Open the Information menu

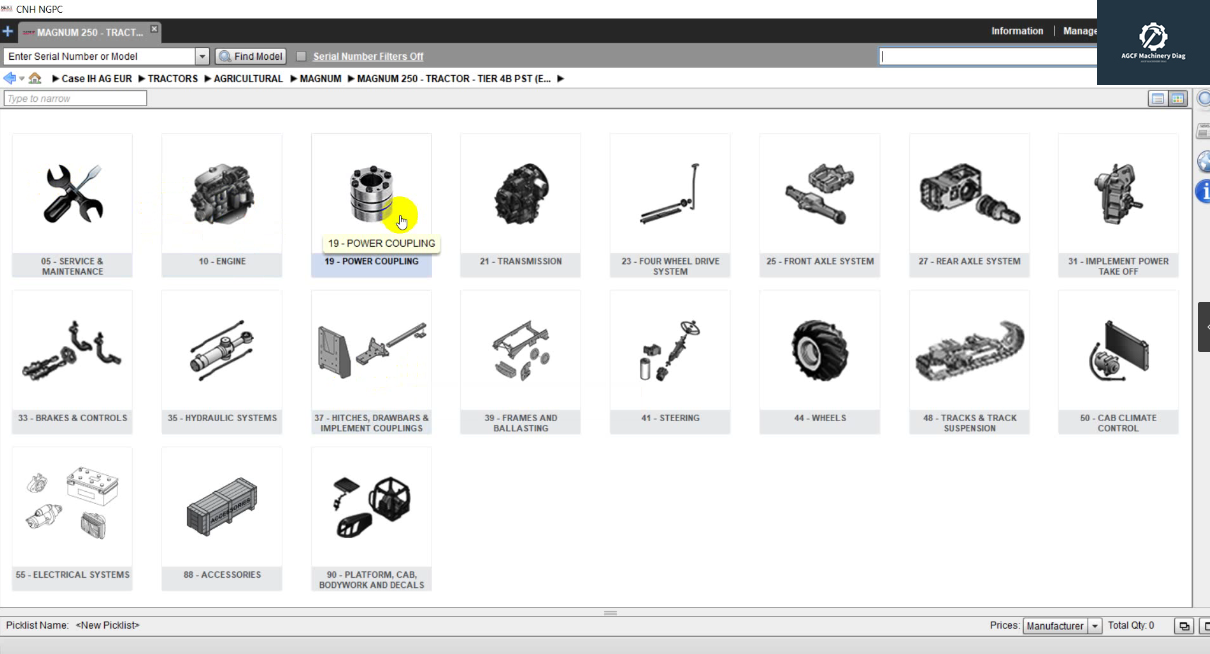click(x=1017, y=31)
